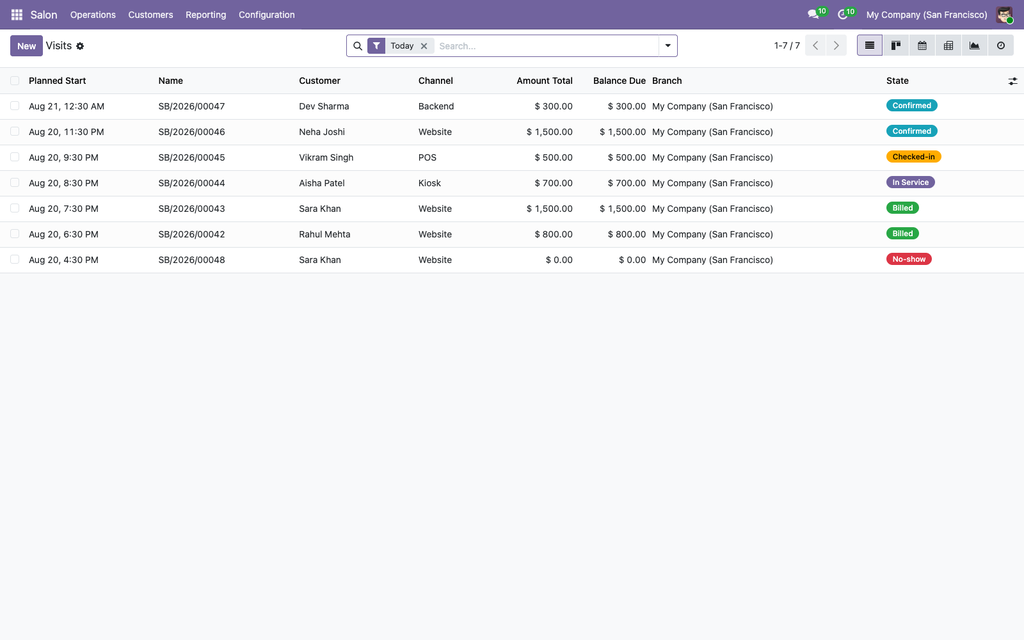Open the user avatar menu
Image resolution: width=1024 pixels, height=640 pixels.
click(1004, 14)
